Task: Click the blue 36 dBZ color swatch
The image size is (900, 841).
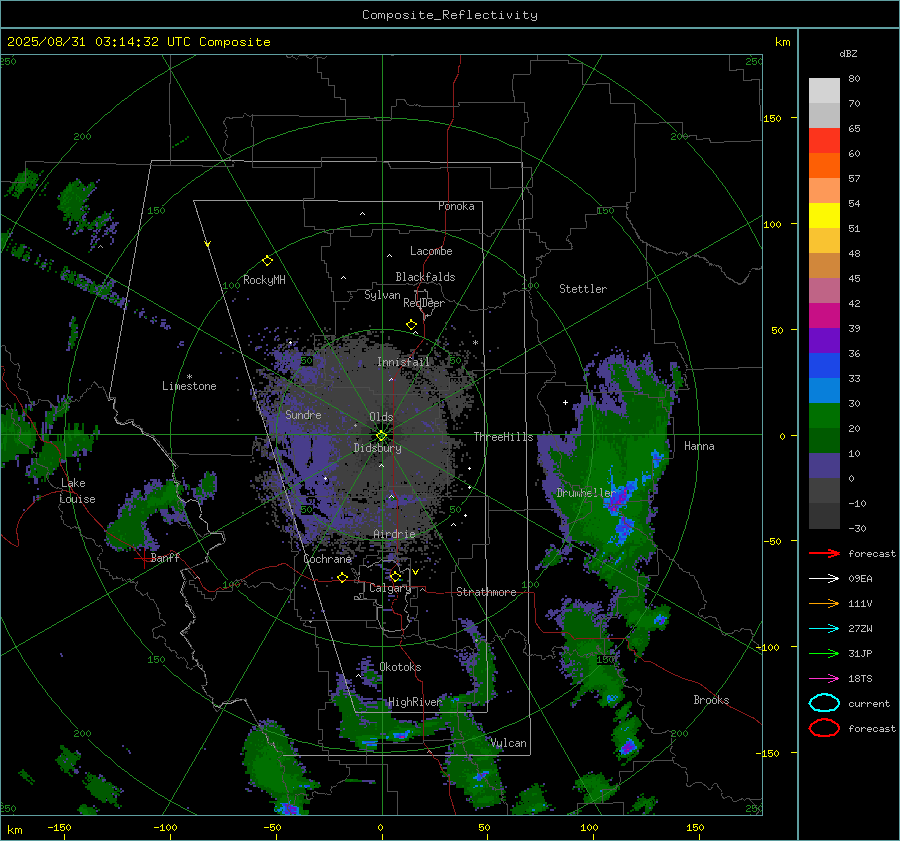Action: 824,365
